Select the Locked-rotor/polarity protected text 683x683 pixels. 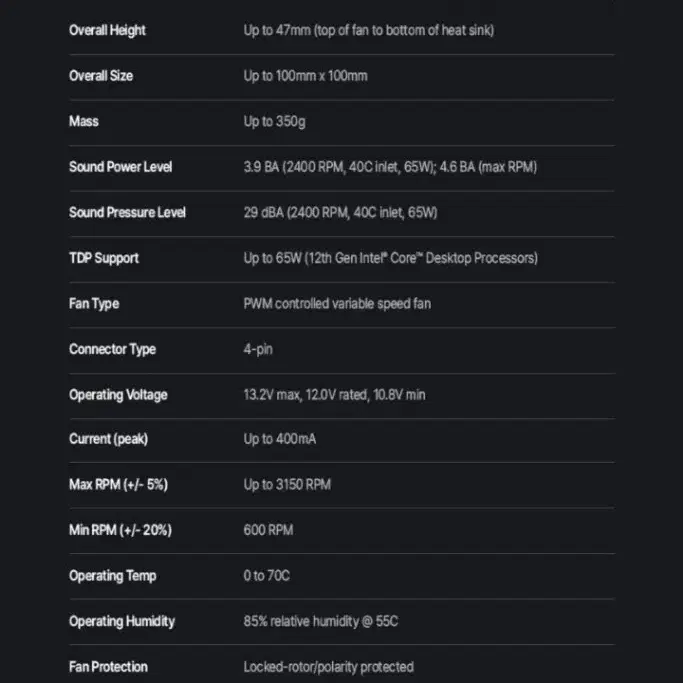[x=328, y=667]
